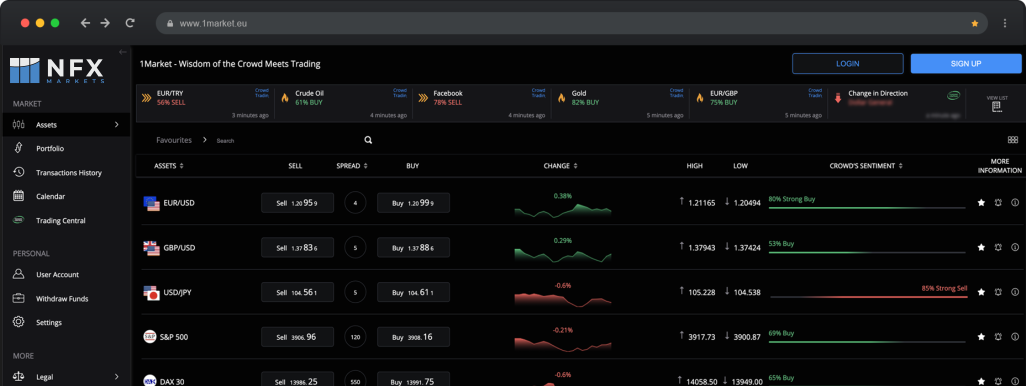Open Transactions History in sidebar
The image size is (1026, 386).
point(69,173)
